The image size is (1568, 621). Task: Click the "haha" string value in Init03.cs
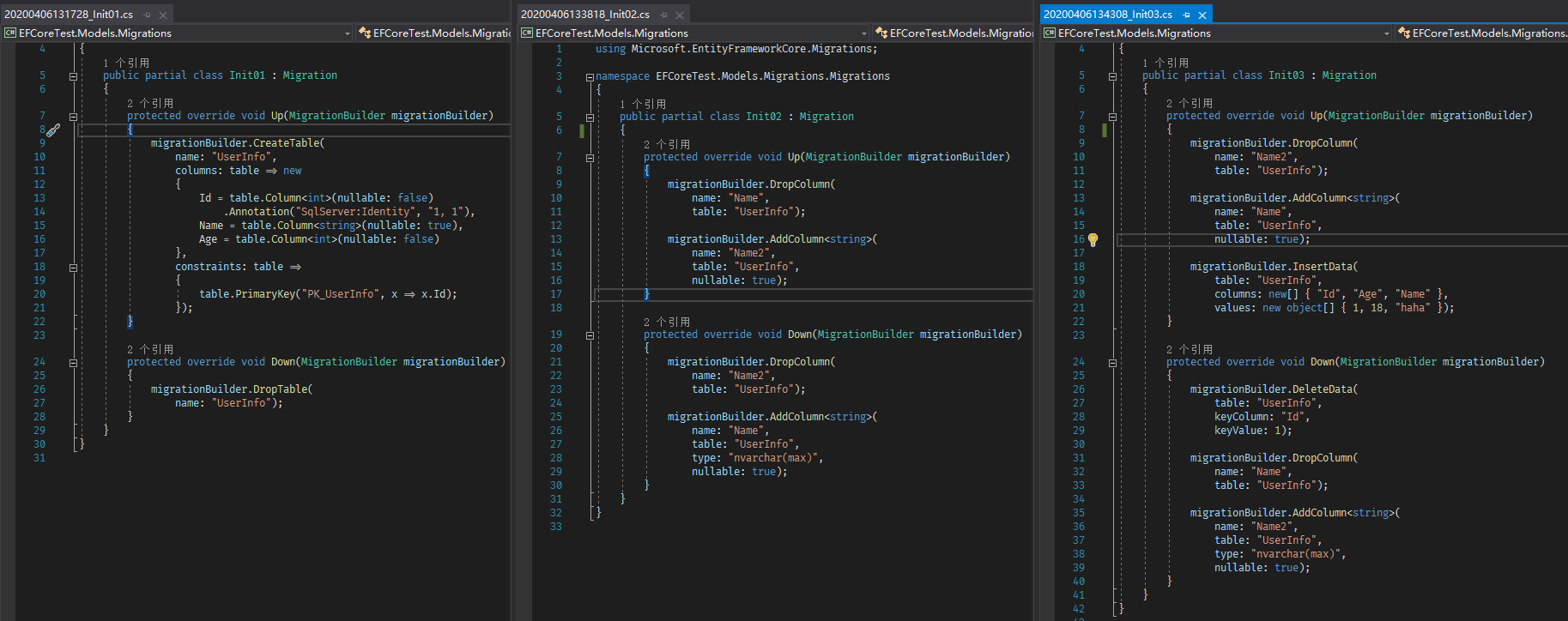1413,308
